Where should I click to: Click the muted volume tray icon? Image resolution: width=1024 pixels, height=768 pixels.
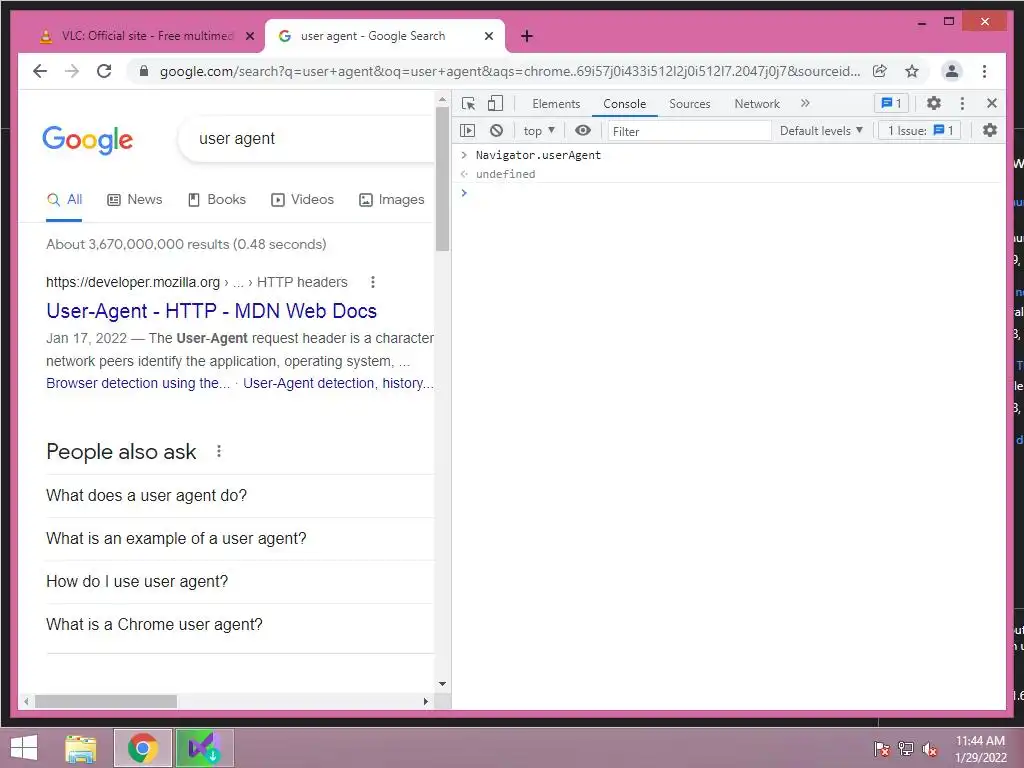[x=929, y=749]
